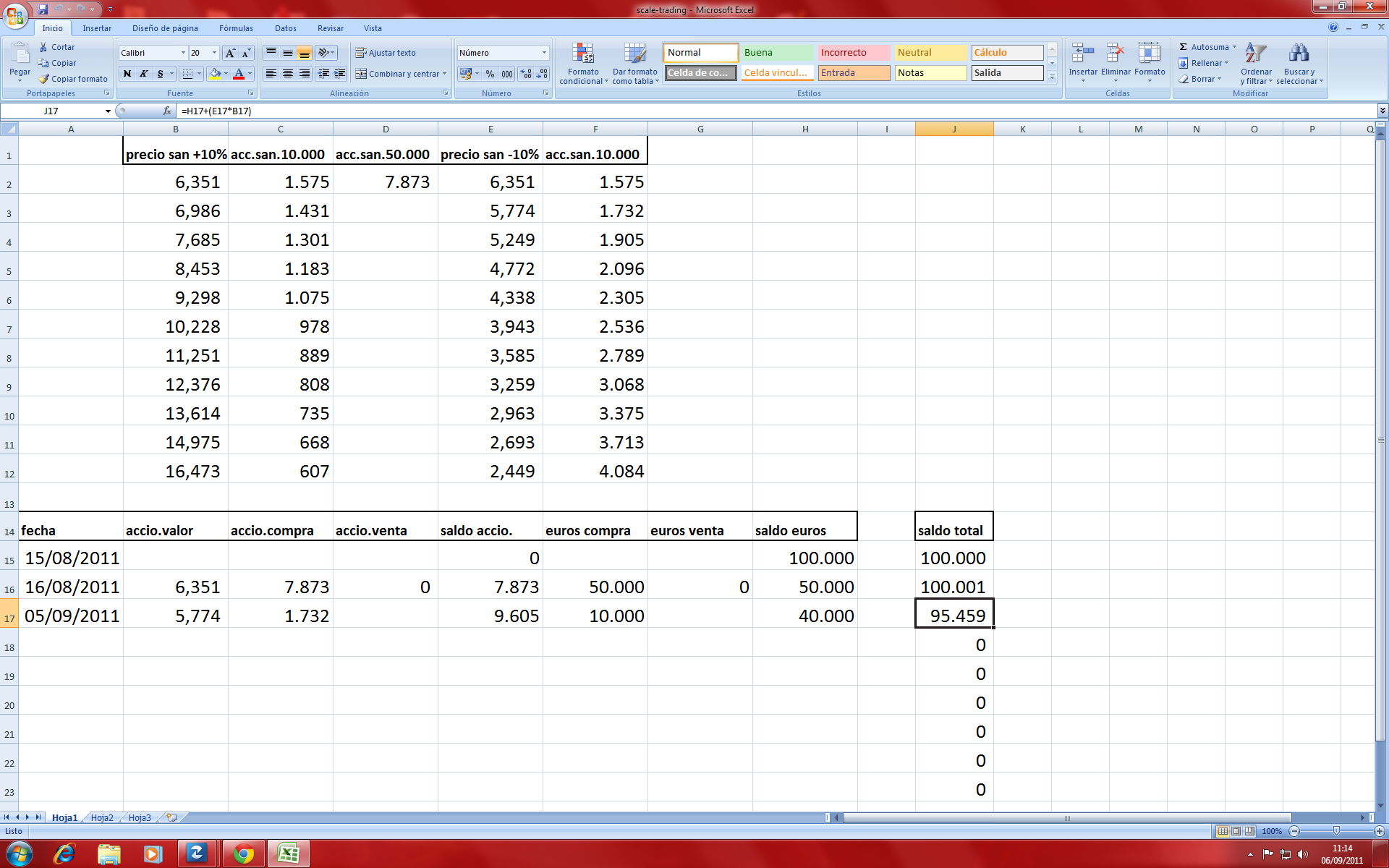The width and height of the screenshot is (1389, 868).
Task: Open the Name Box dropdown arrow
Action: (x=108, y=111)
